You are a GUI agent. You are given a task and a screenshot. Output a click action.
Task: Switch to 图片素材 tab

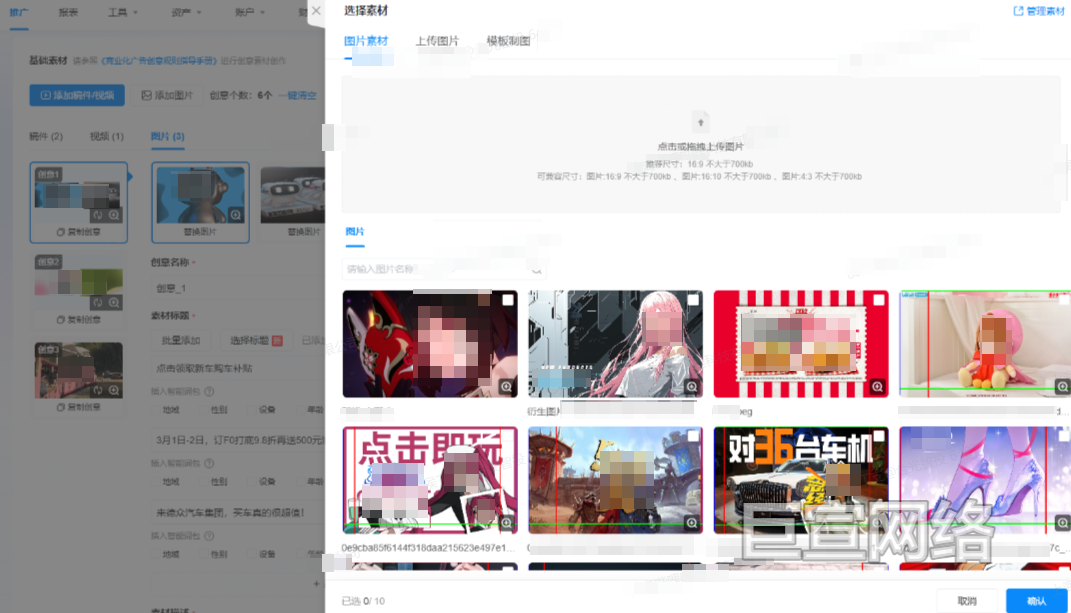click(x=365, y=41)
